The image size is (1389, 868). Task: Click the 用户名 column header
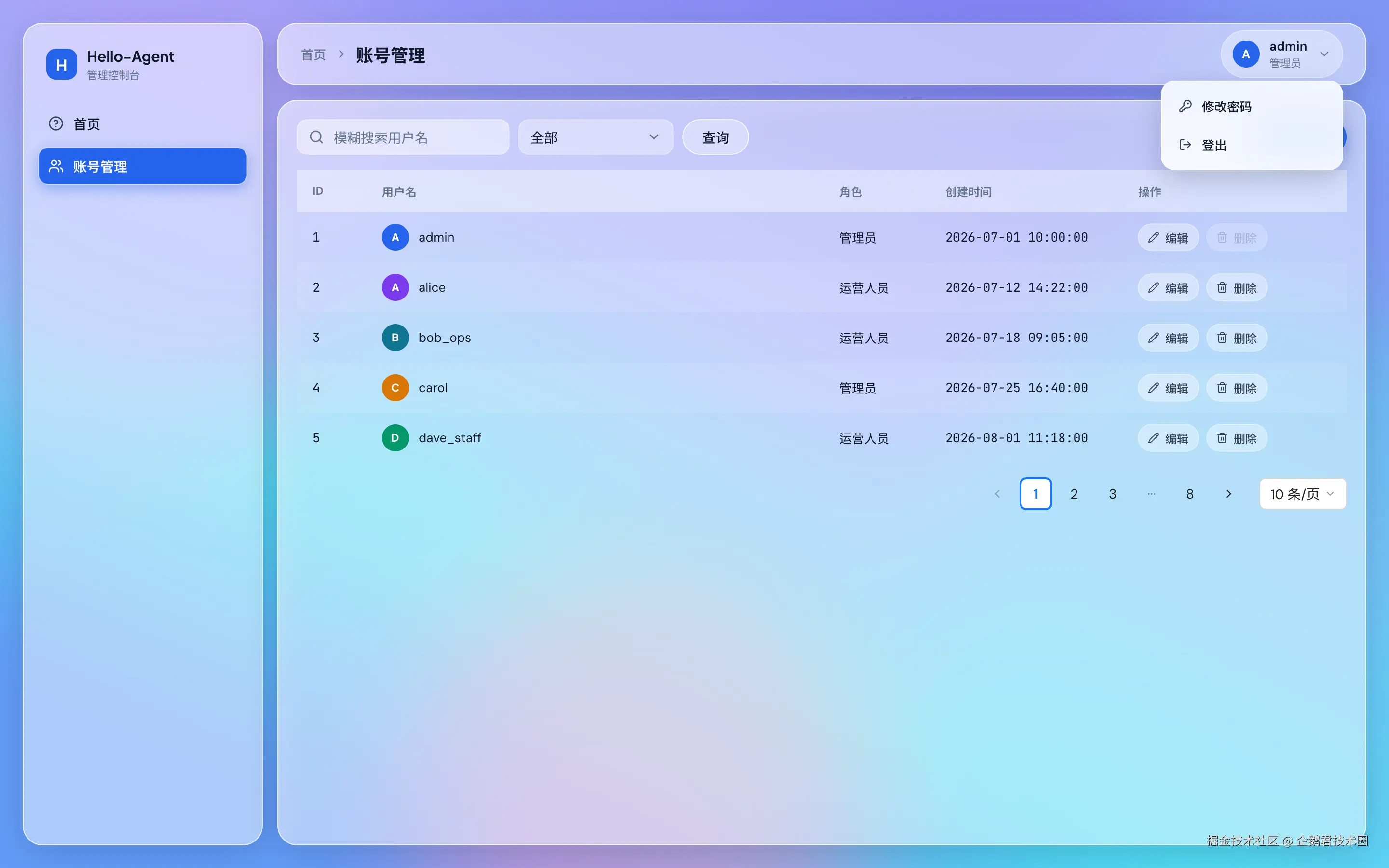(x=399, y=192)
